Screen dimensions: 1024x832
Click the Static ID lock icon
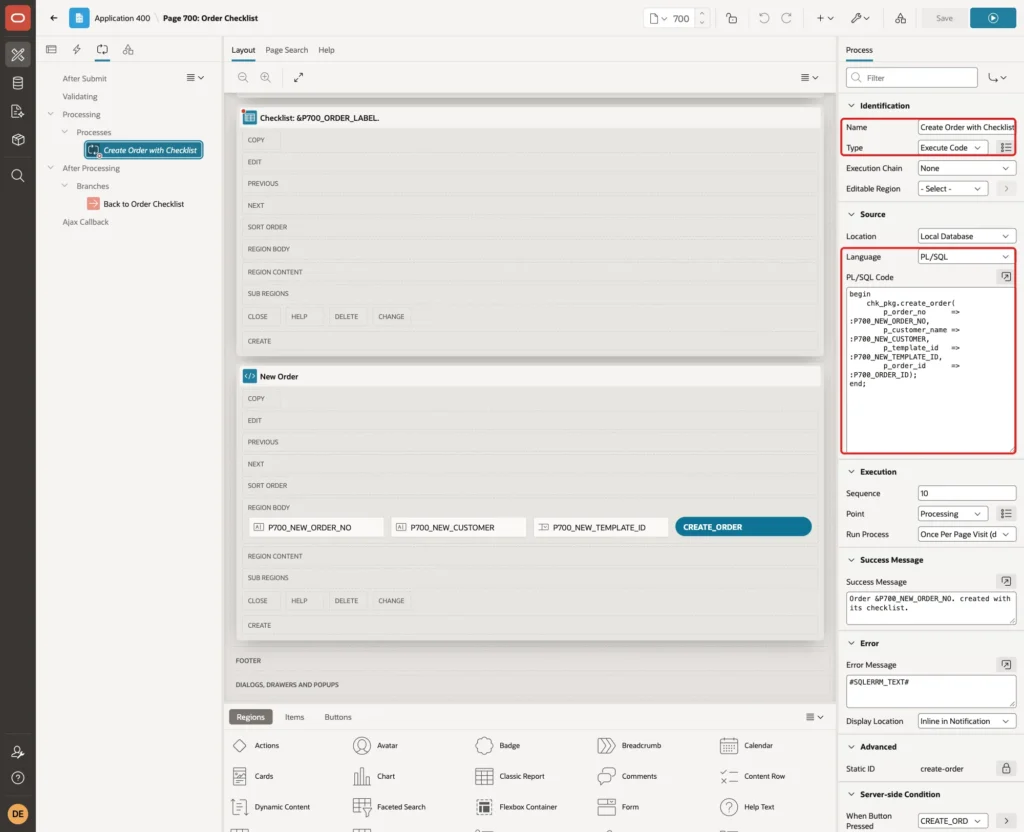coord(1006,768)
